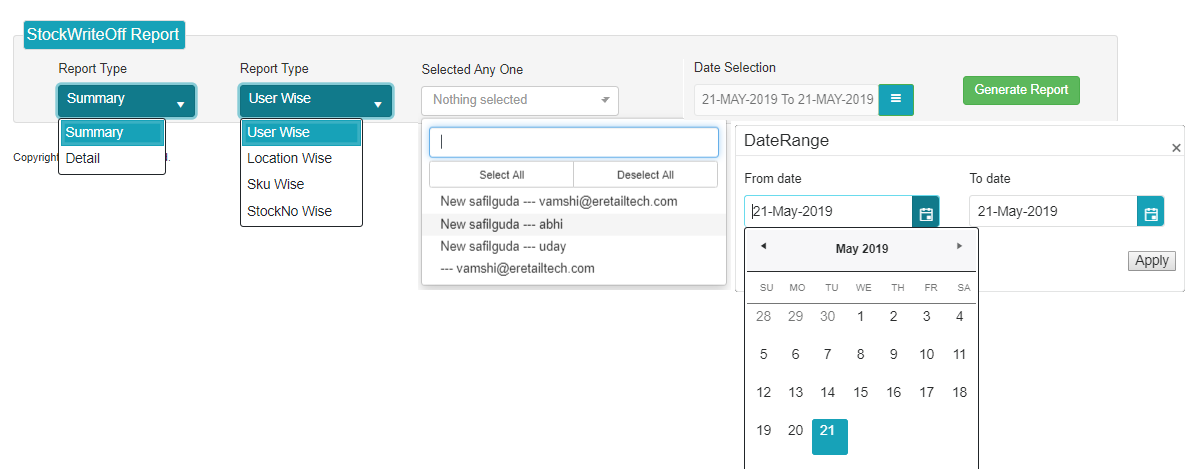This screenshot has height=469, width=1198.
Task: Select New safilguda --- abhi entry
Action: click(x=501, y=224)
